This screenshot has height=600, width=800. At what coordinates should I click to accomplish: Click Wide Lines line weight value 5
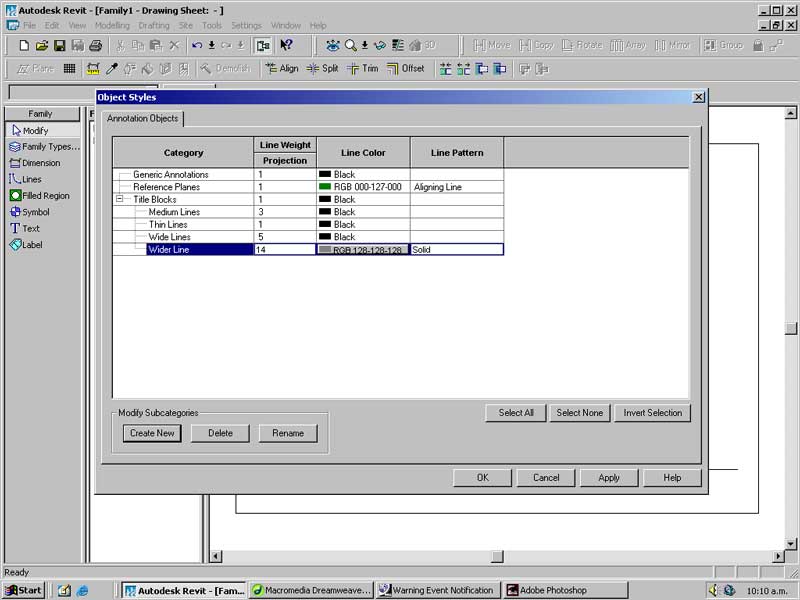(x=285, y=237)
